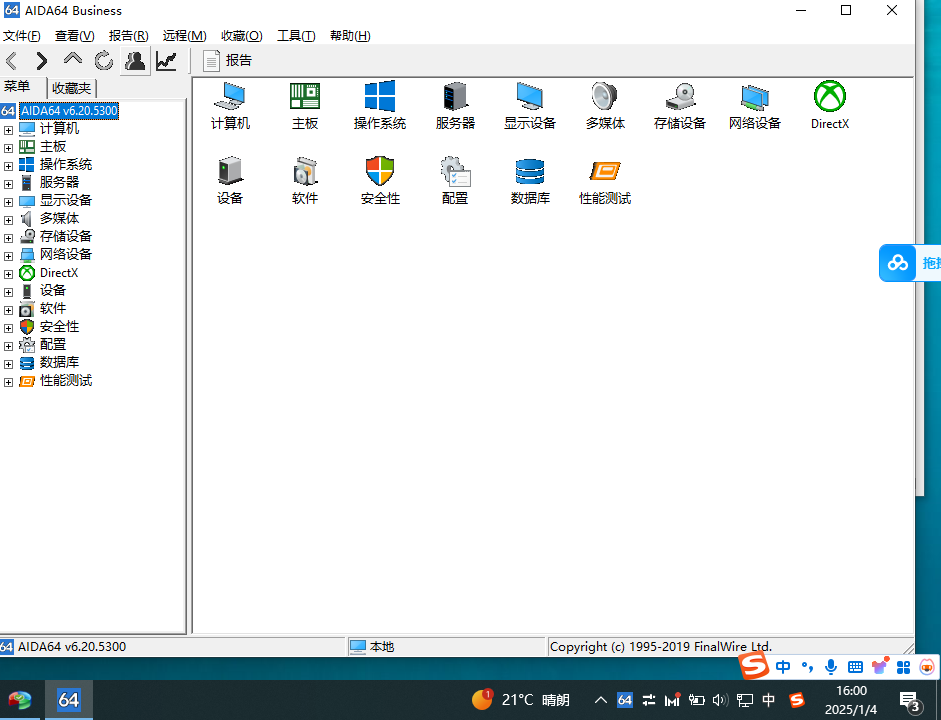Expand the 操作系统 tree node
The width and height of the screenshot is (941, 720).
[8, 166]
